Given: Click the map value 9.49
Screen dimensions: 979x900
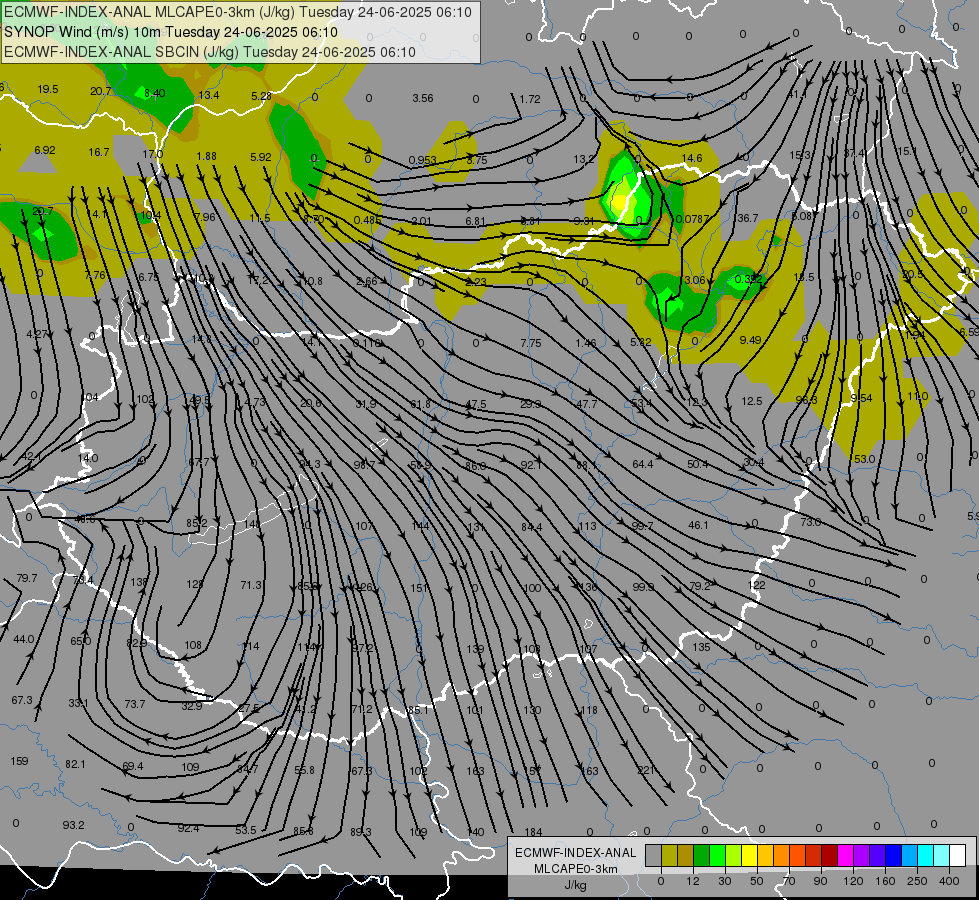Looking at the screenshot, I should (x=750, y=340).
